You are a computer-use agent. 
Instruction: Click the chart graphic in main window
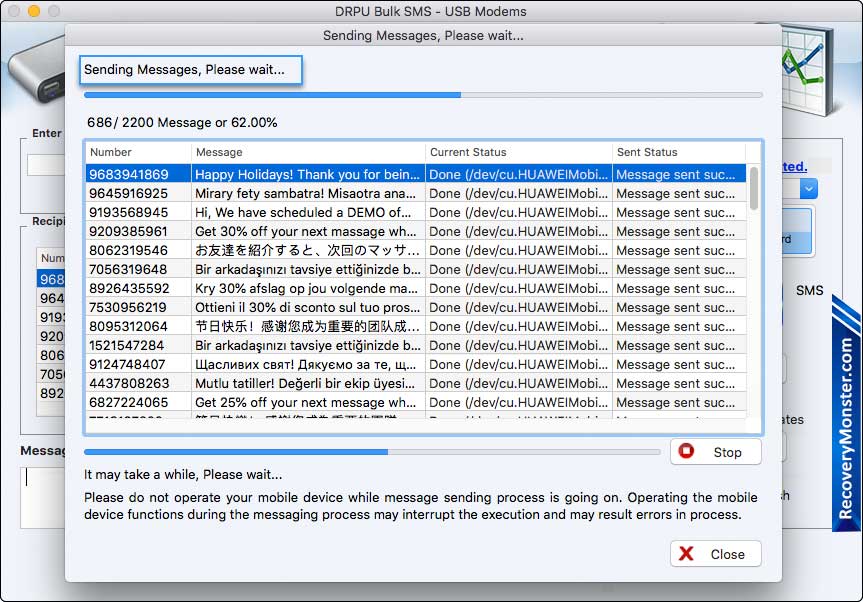[x=809, y=72]
